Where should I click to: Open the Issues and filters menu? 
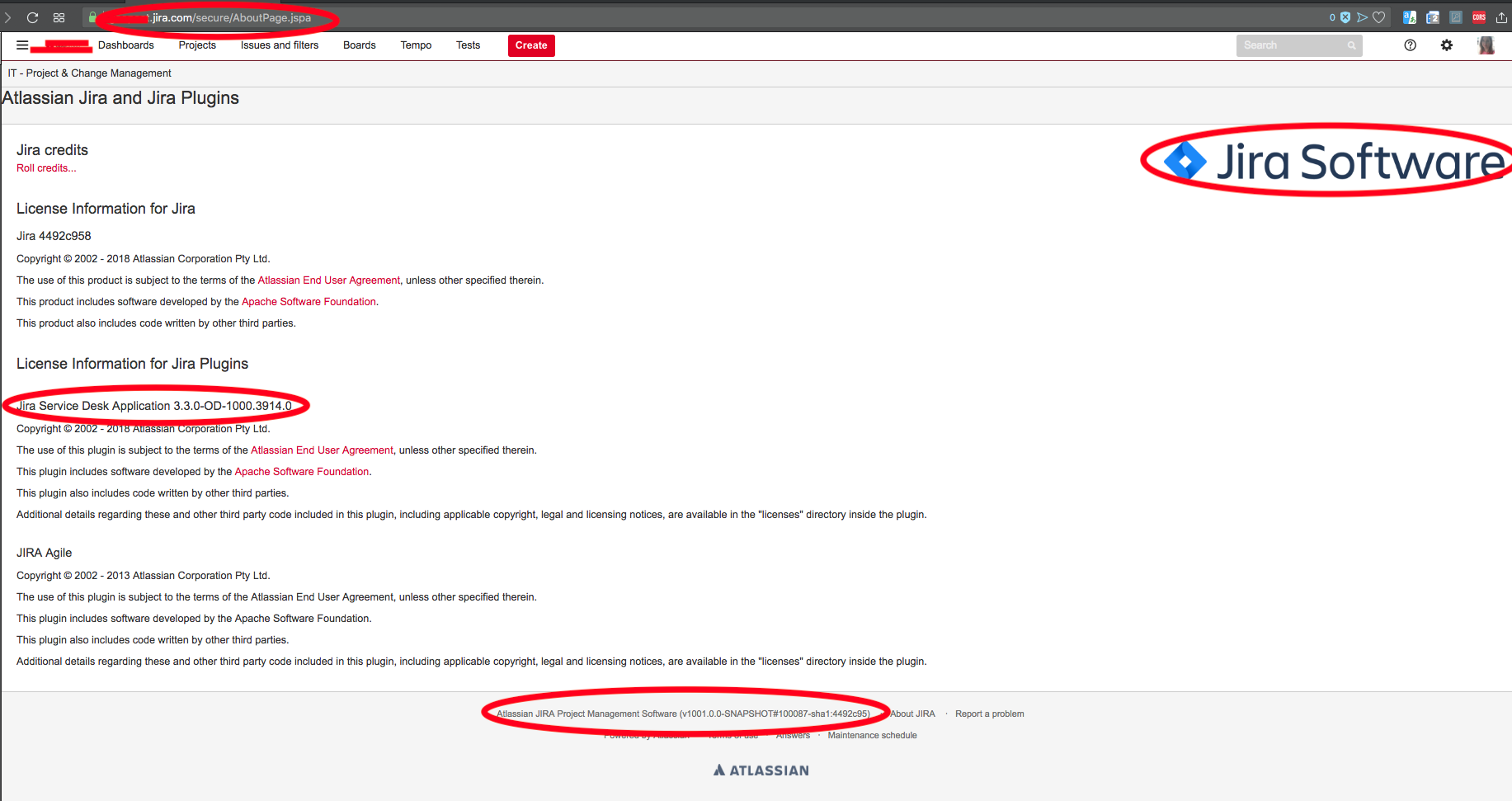click(x=280, y=45)
